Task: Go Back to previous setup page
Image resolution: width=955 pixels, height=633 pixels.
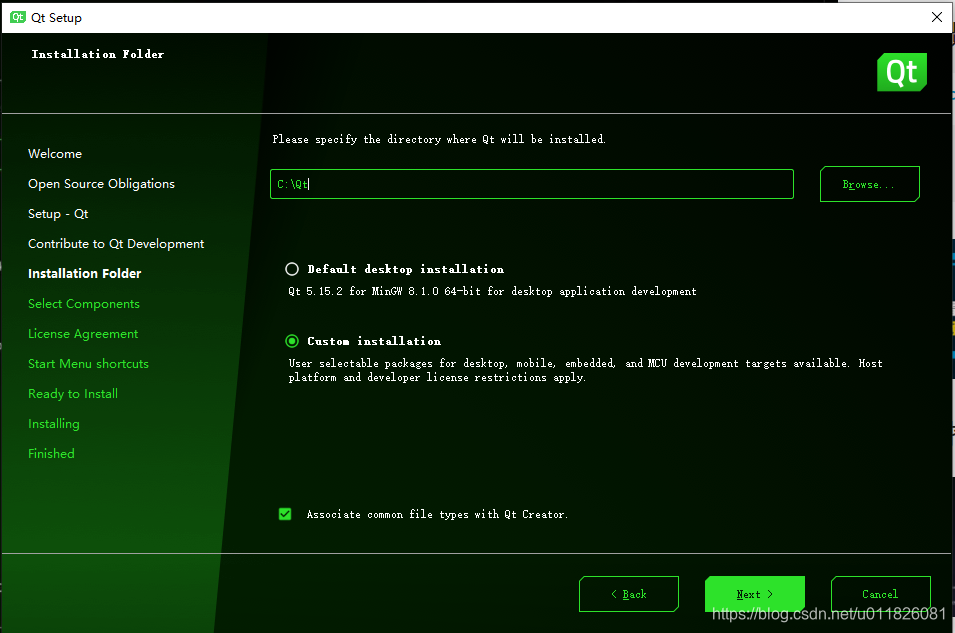Action: (629, 594)
